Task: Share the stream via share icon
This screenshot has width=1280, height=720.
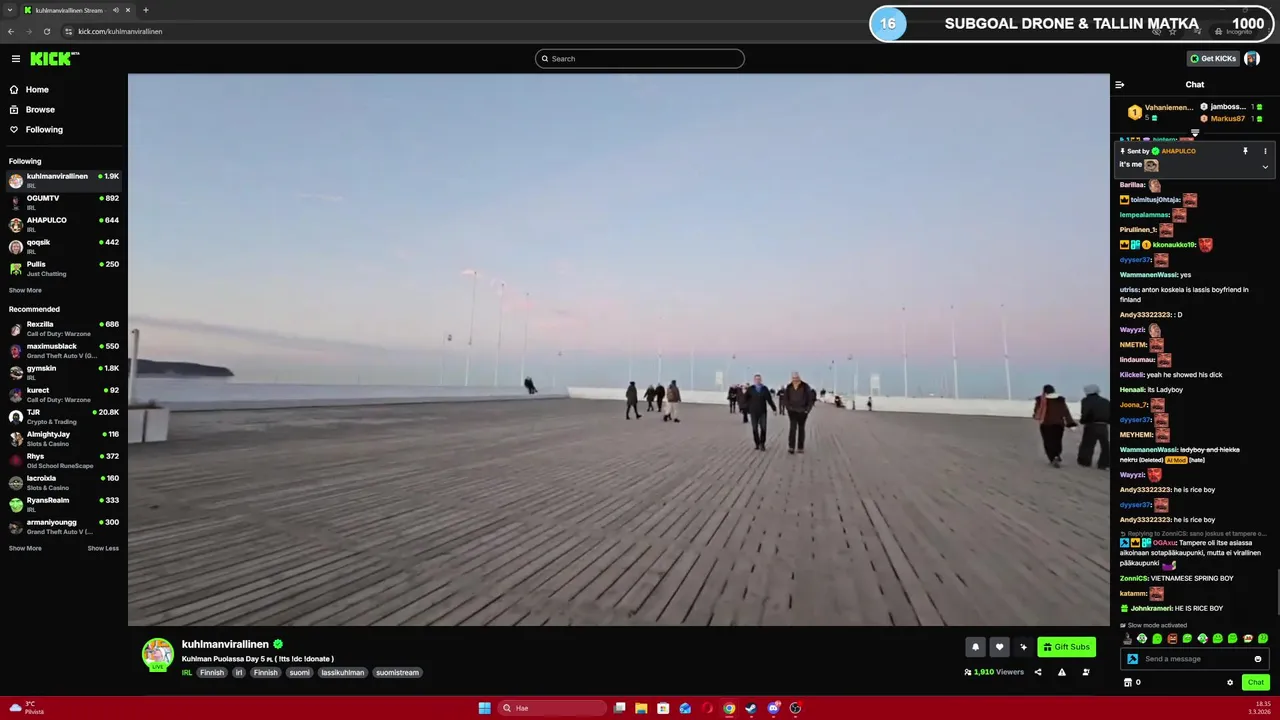Action: tap(1038, 672)
